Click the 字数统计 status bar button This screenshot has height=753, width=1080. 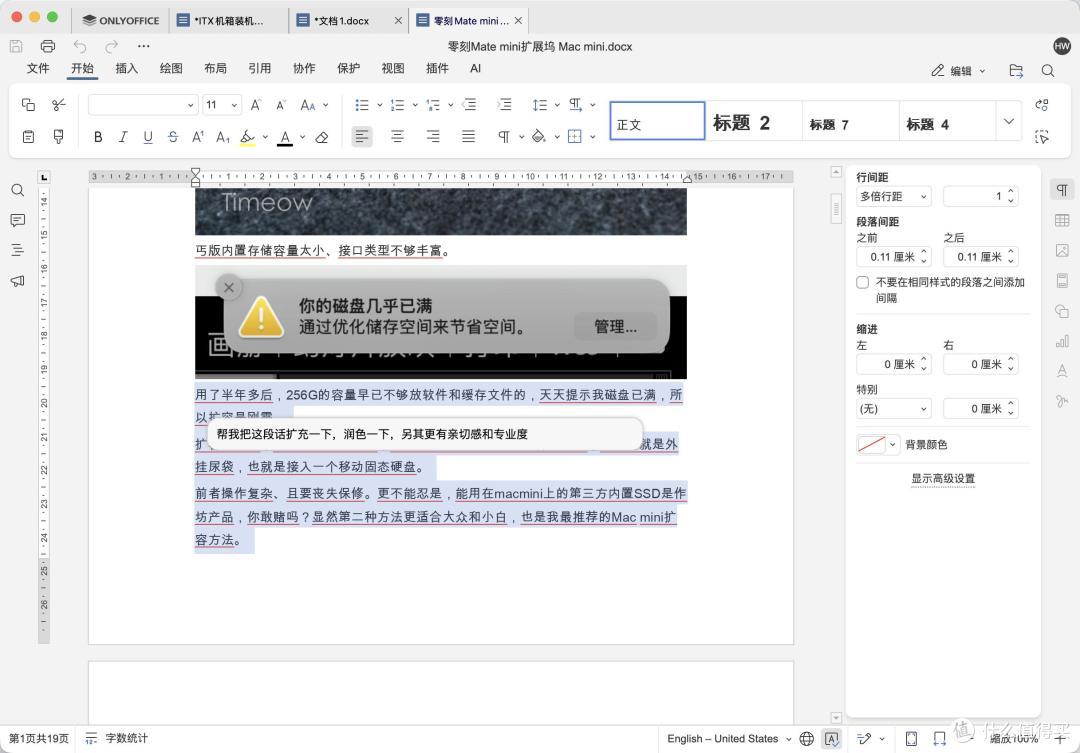tap(116, 739)
